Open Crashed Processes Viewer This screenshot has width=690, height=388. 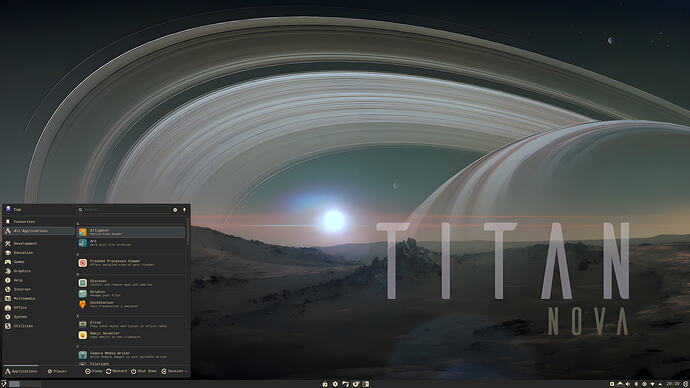click(131, 263)
